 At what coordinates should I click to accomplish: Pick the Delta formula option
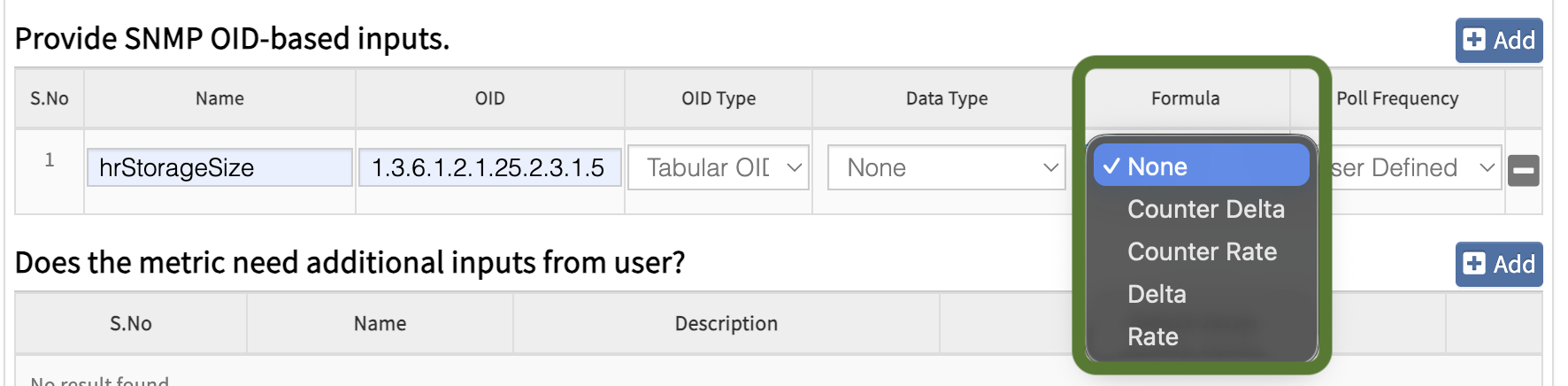point(1157,294)
